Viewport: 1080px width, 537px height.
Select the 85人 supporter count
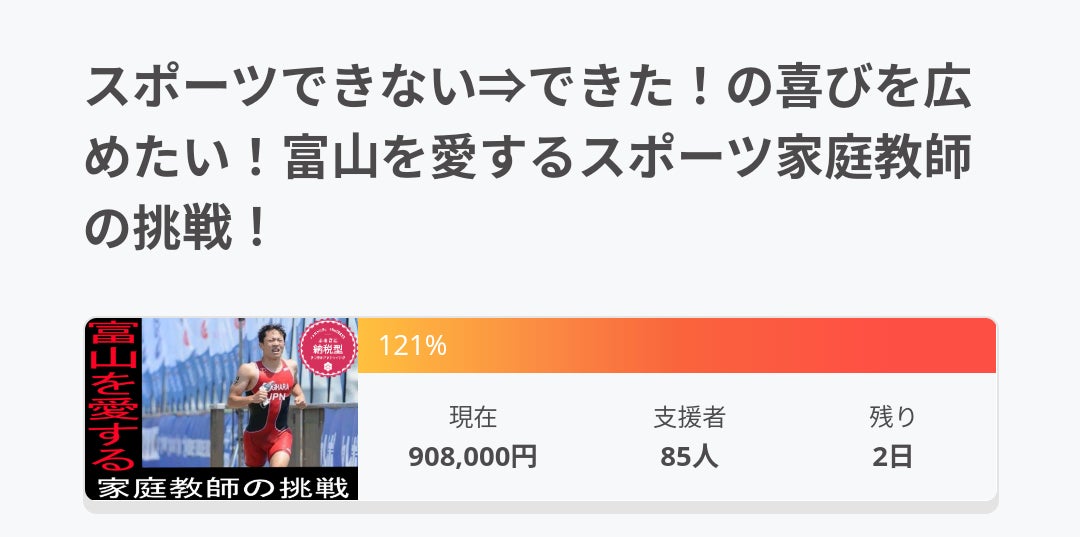tap(689, 457)
